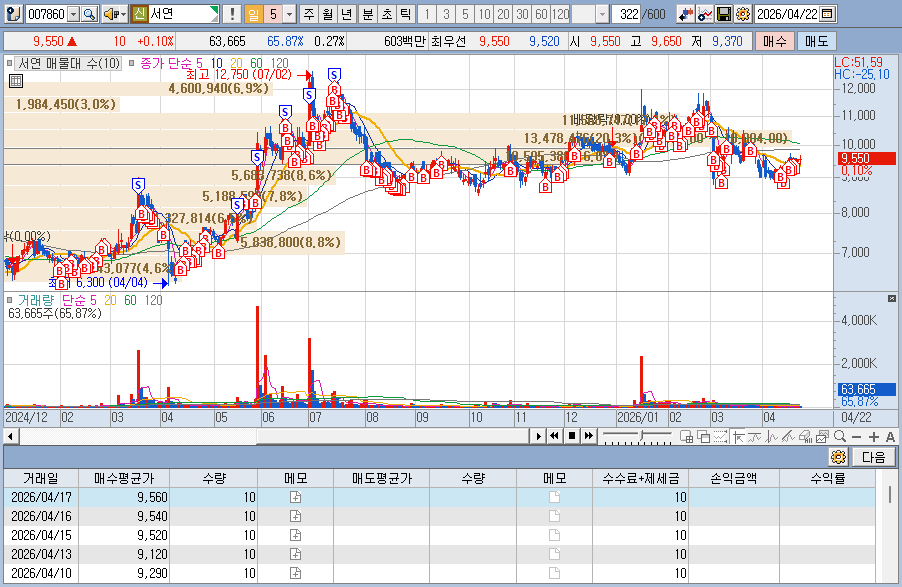
Task: Click the text 'A' annotation tool
Action: pos(890,437)
